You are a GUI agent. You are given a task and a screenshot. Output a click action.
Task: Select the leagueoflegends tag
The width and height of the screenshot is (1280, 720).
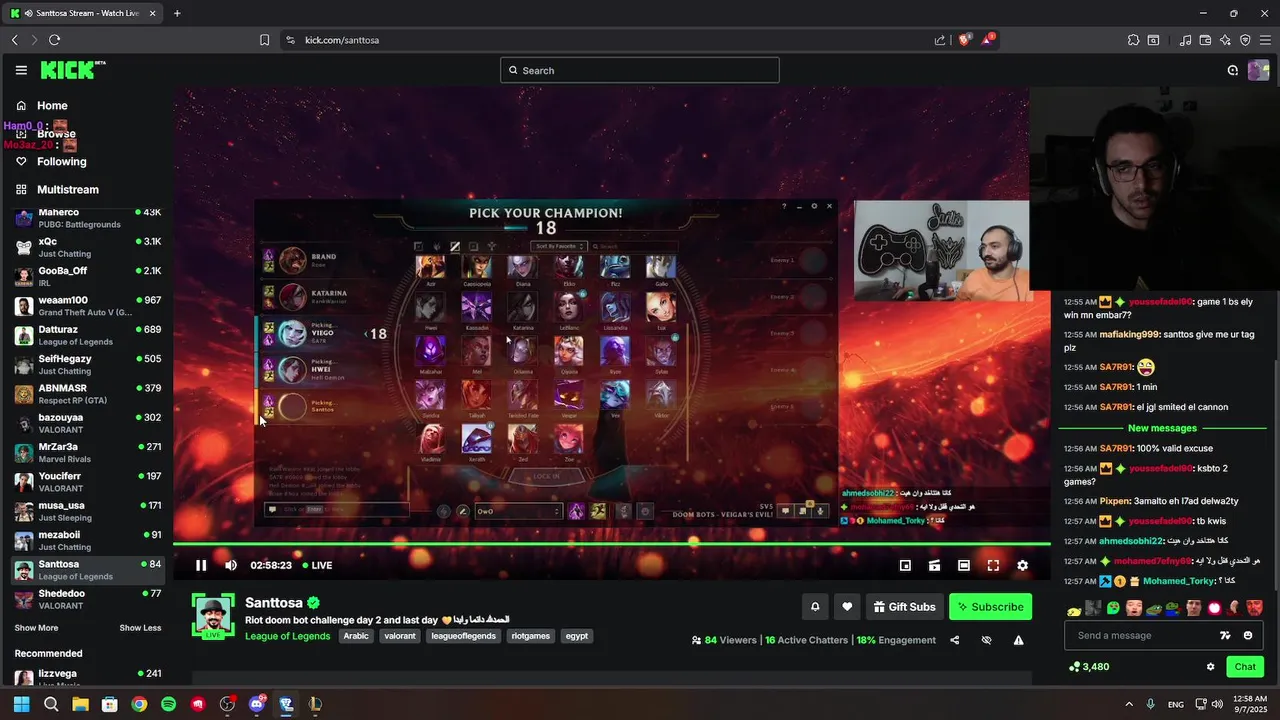[x=465, y=636]
